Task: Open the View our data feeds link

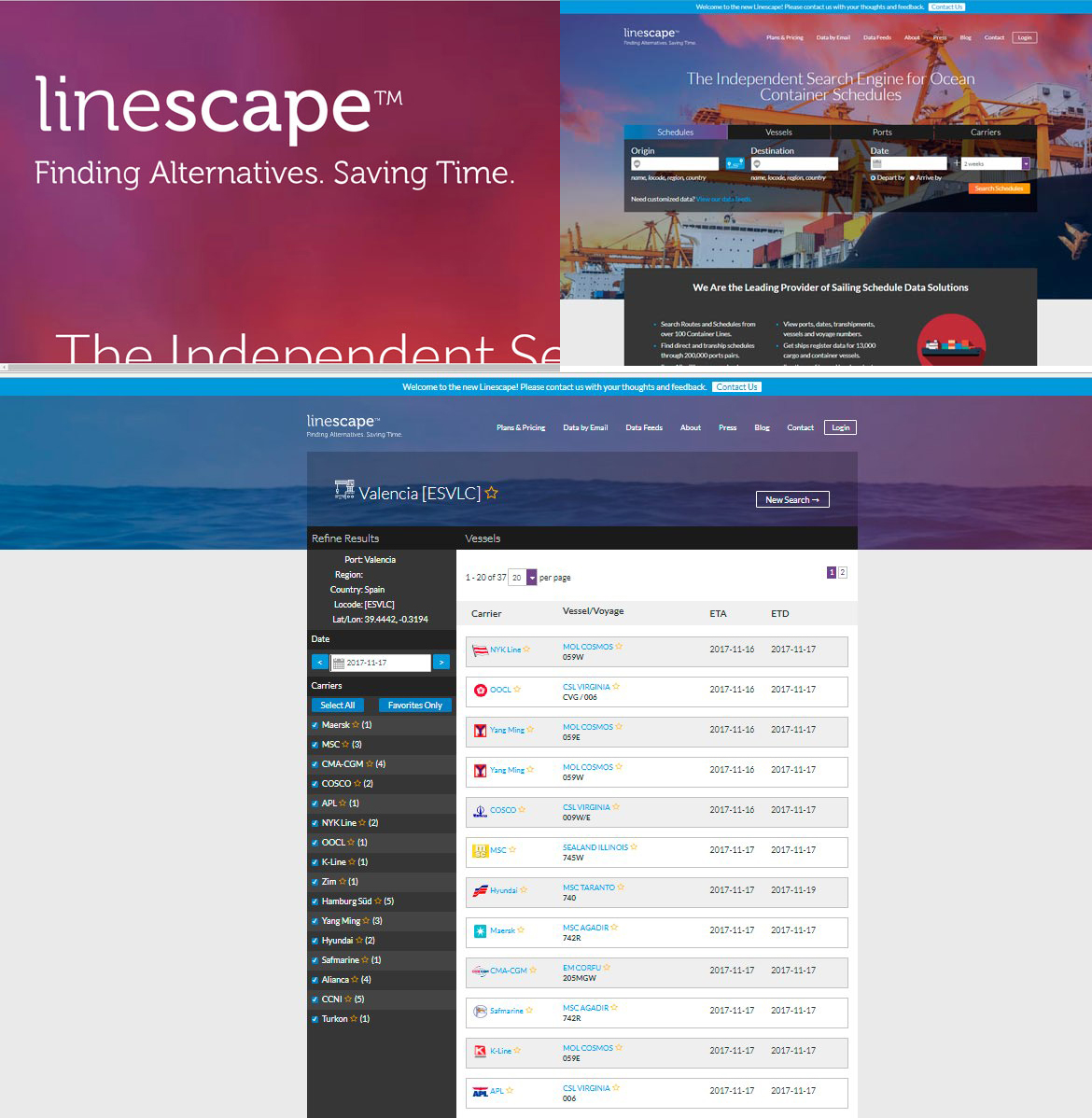Action: tap(723, 199)
